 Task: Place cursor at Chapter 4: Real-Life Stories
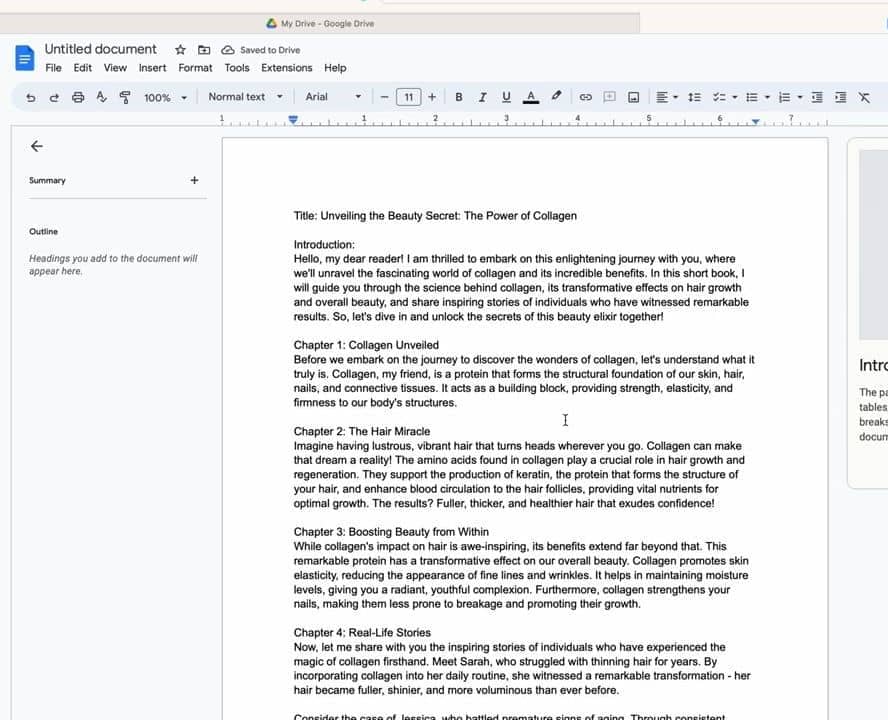tap(362, 633)
